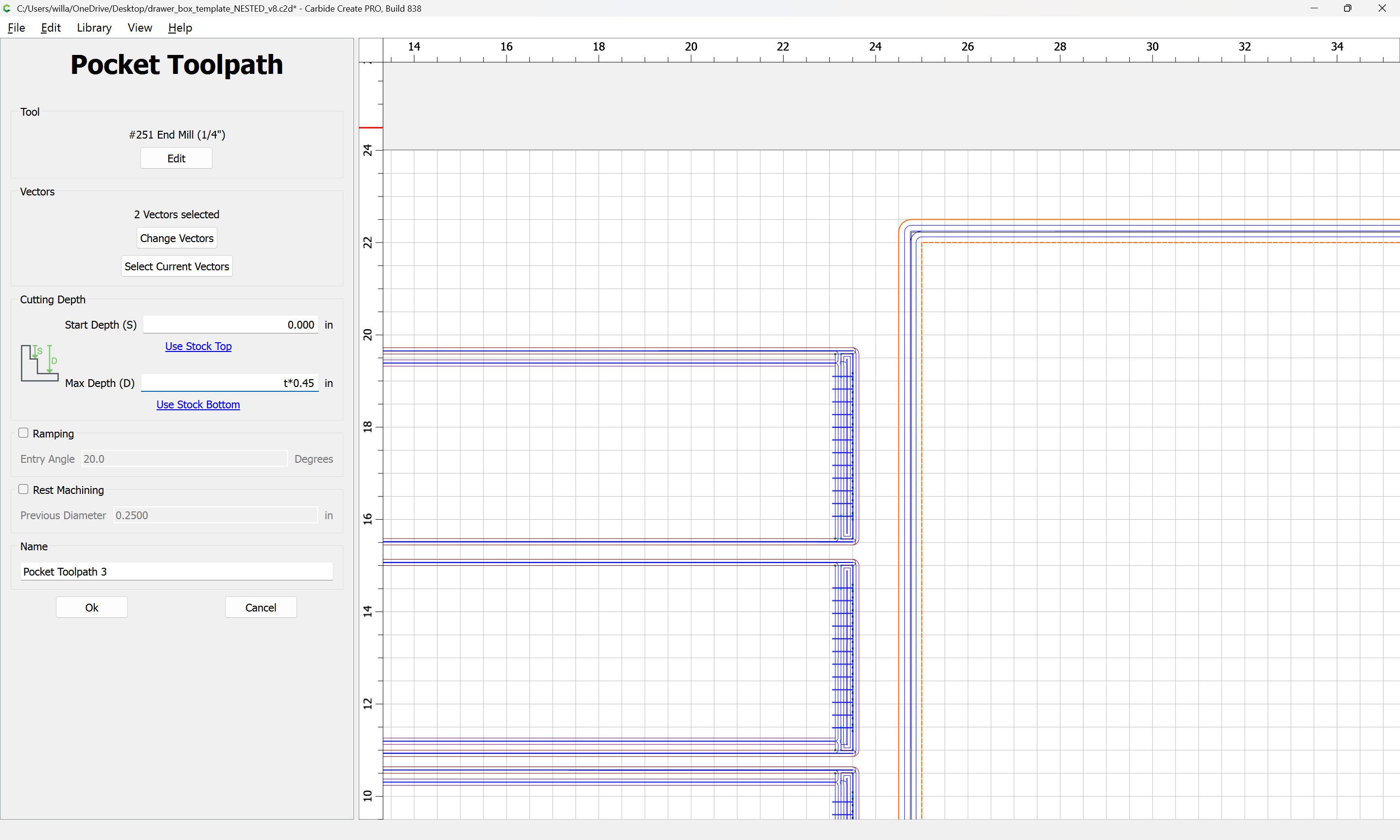Click the Max Depth input field
Image resolution: width=1400 pixels, height=840 pixels.
[x=229, y=383]
